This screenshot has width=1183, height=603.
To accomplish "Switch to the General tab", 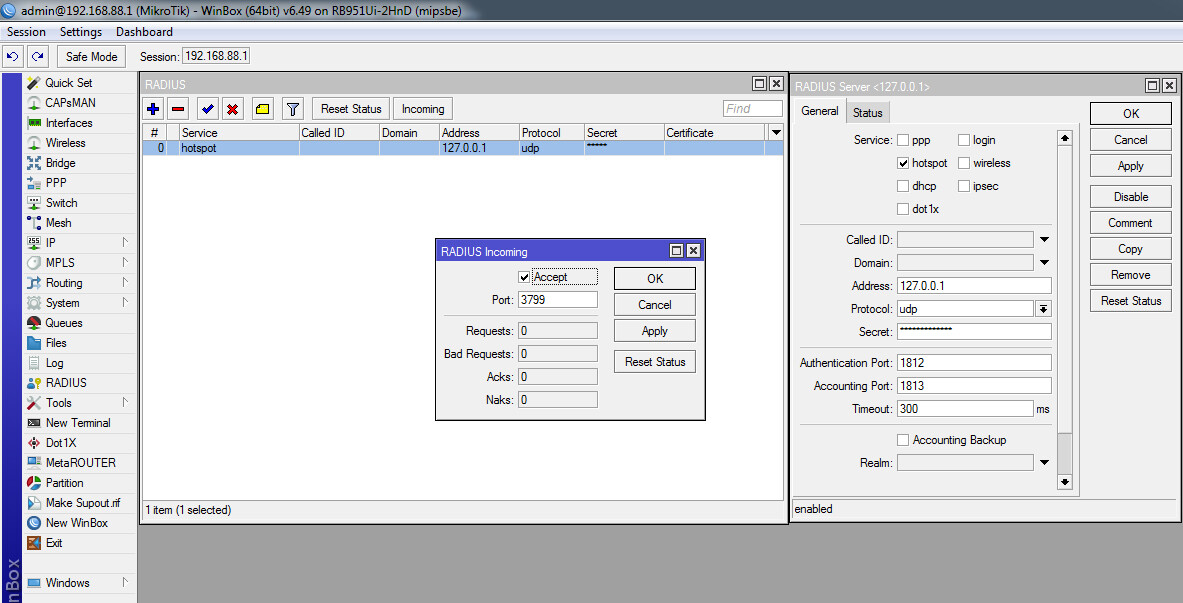I will 819,111.
